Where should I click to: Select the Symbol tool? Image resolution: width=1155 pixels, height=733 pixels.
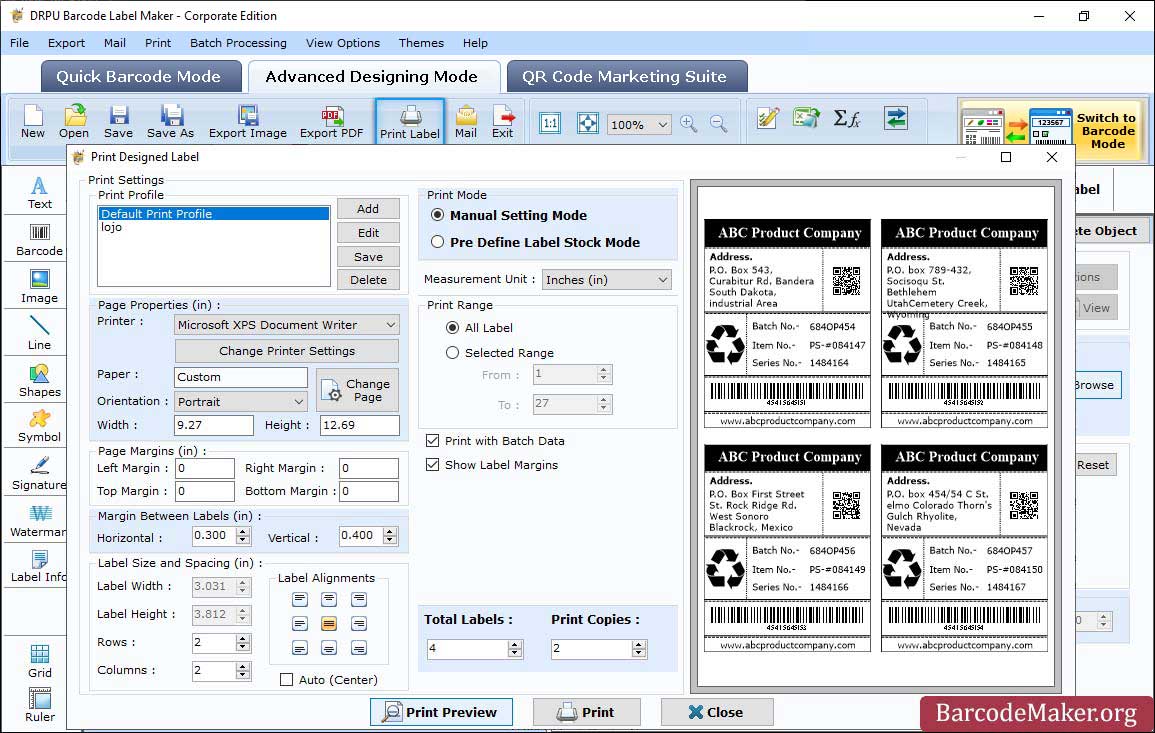point(39,426)
